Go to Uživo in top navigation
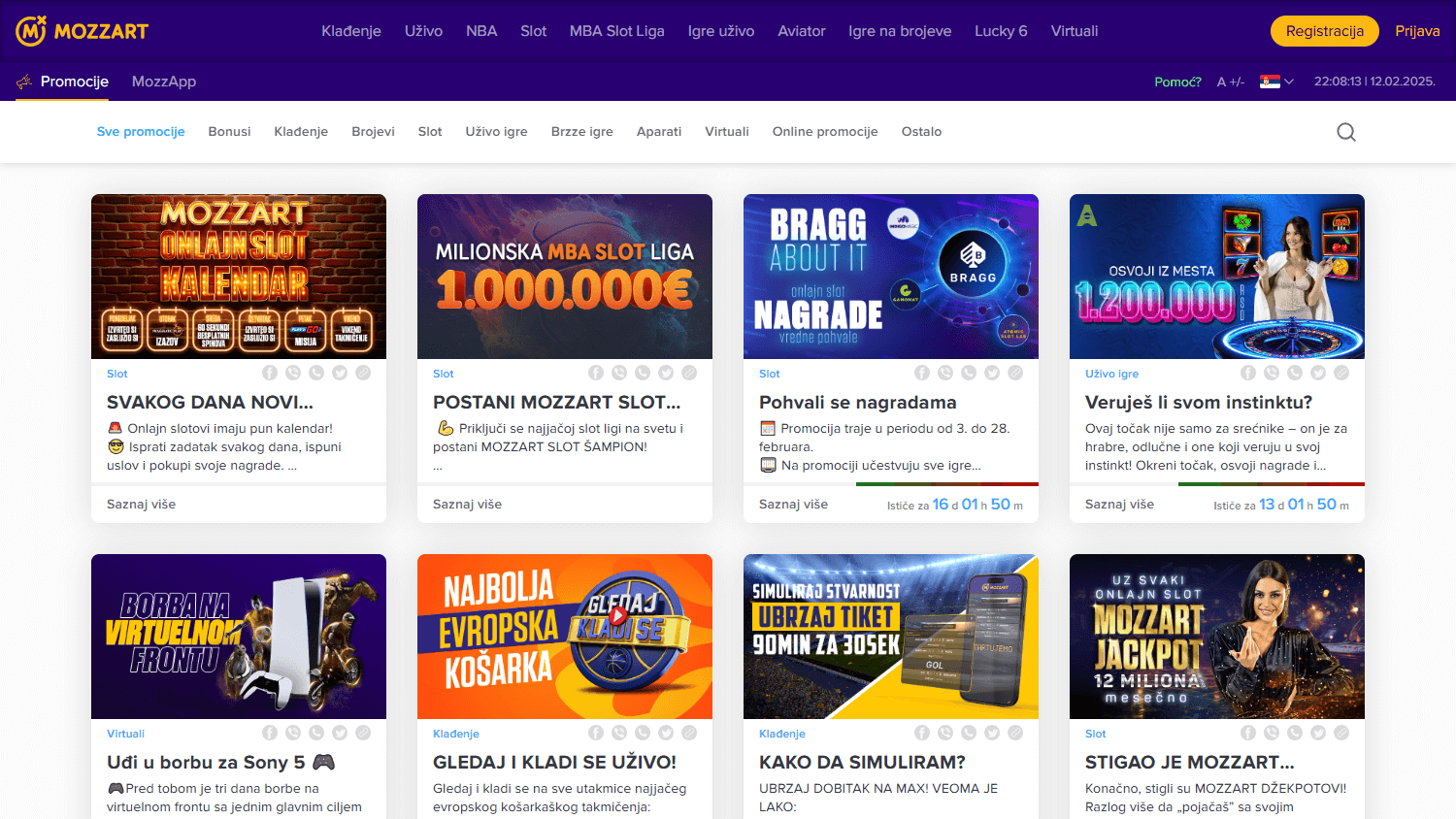 [x=423, y=31]
